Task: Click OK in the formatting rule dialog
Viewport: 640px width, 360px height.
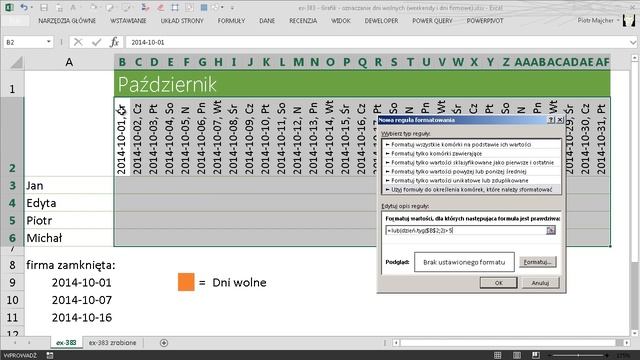Action: 498,283
